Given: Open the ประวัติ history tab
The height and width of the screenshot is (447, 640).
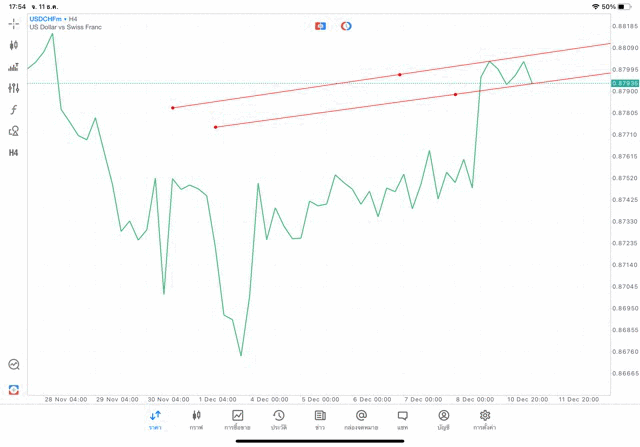Looking at the screenshot, I should [279, 420].
